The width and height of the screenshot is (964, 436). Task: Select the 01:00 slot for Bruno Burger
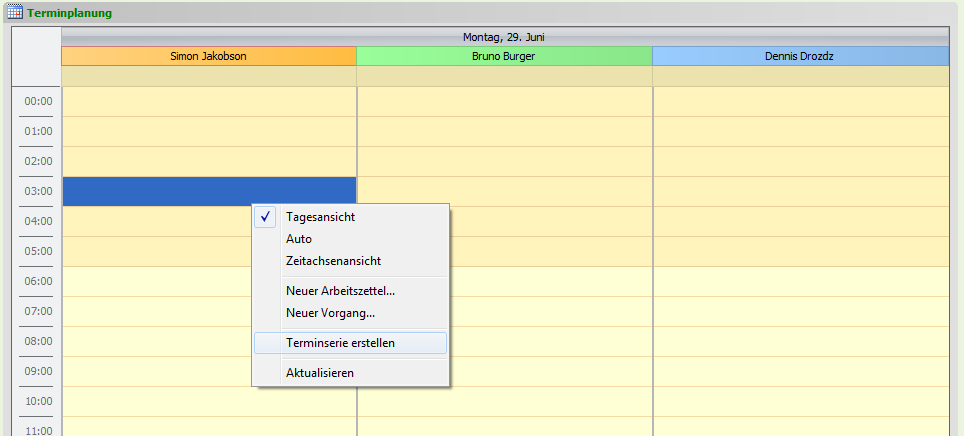505,132
